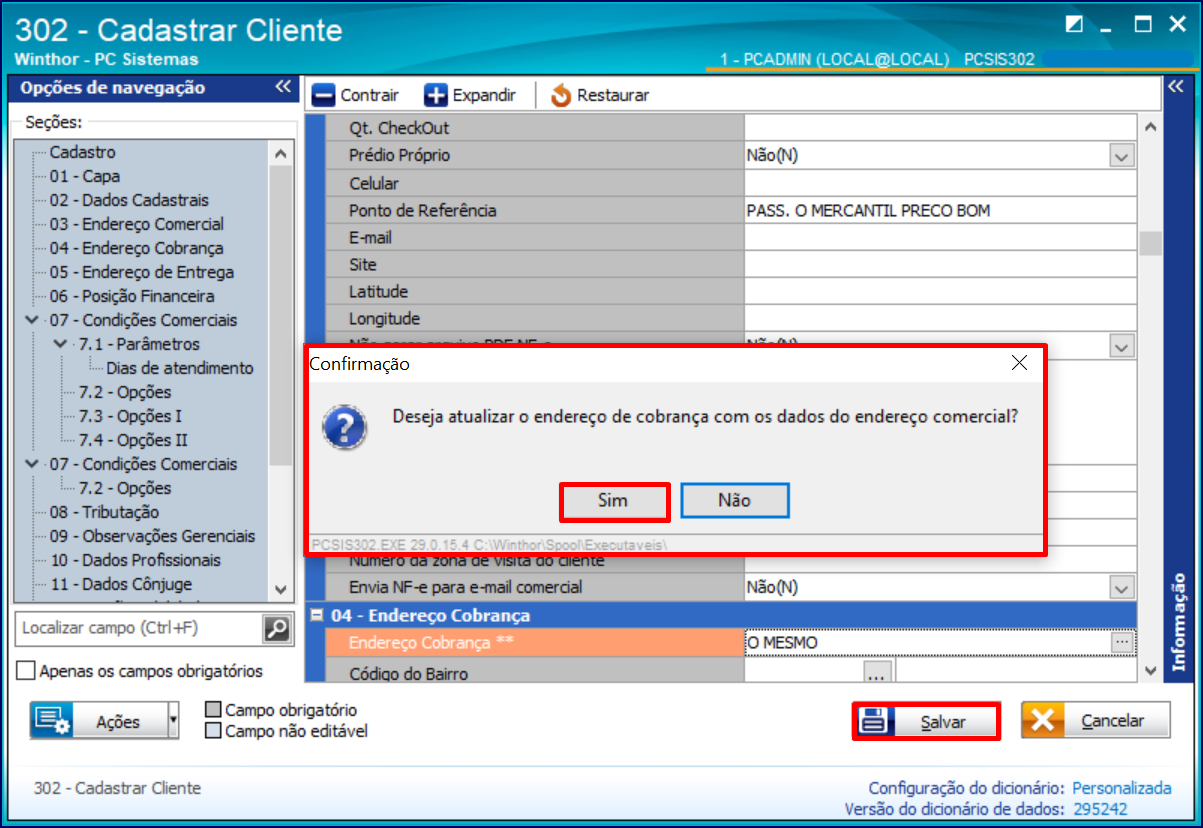Click the Código do Bairro ellipsis button

877,672
